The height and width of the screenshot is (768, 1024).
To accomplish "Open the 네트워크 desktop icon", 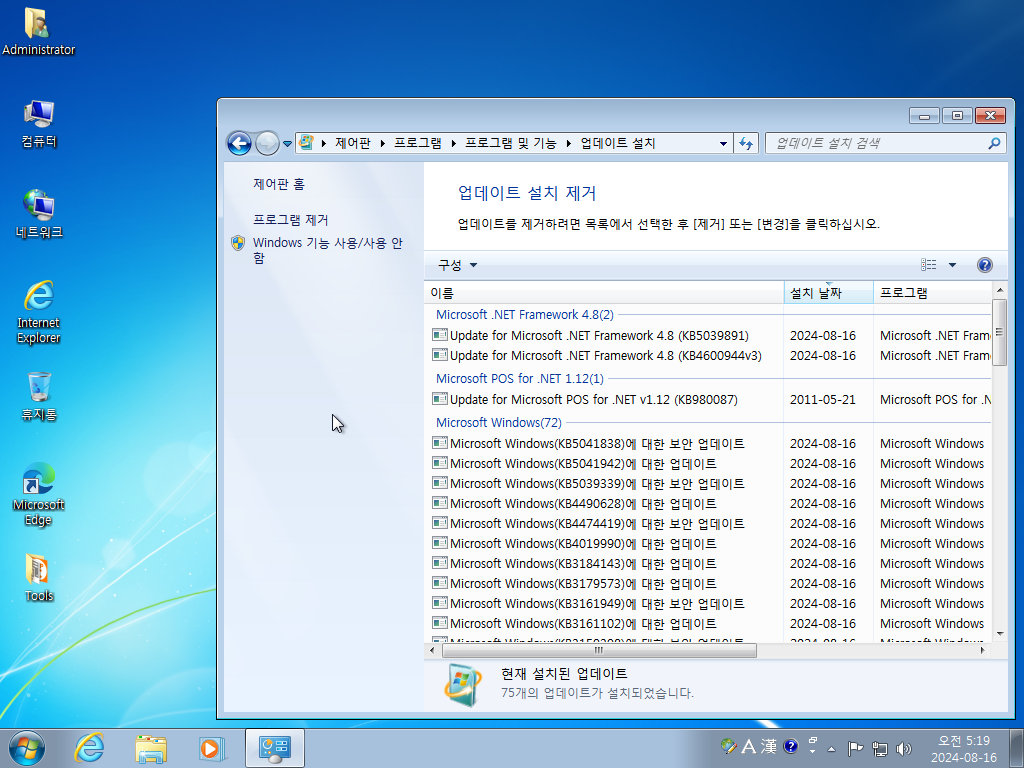I will tap(39, 214).
